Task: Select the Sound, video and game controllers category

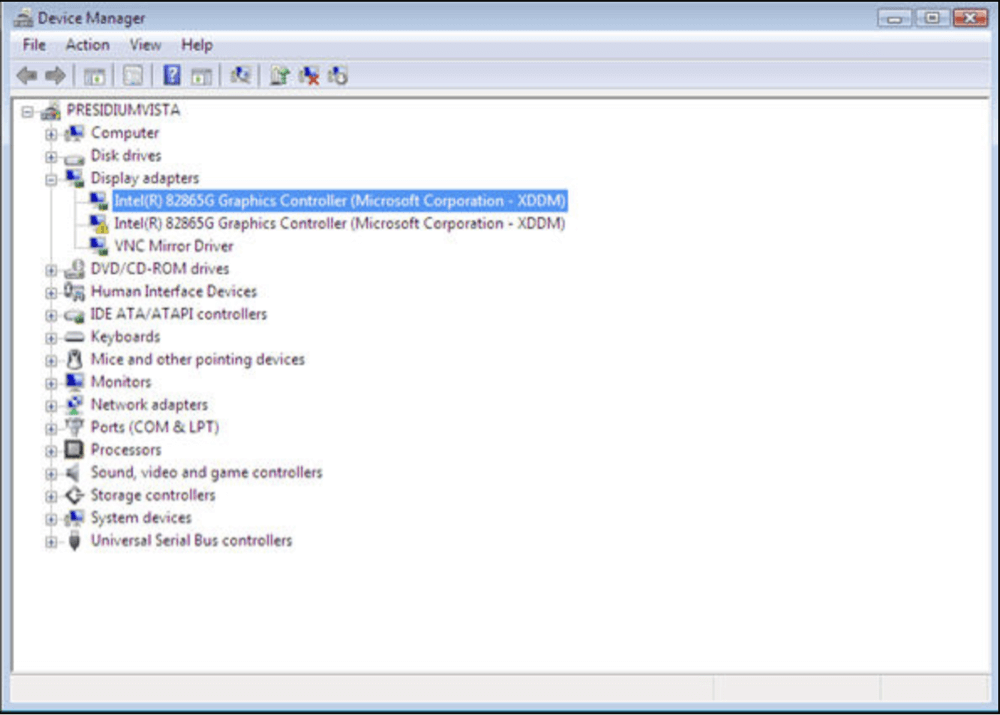Action: click(x=207, y=472)
